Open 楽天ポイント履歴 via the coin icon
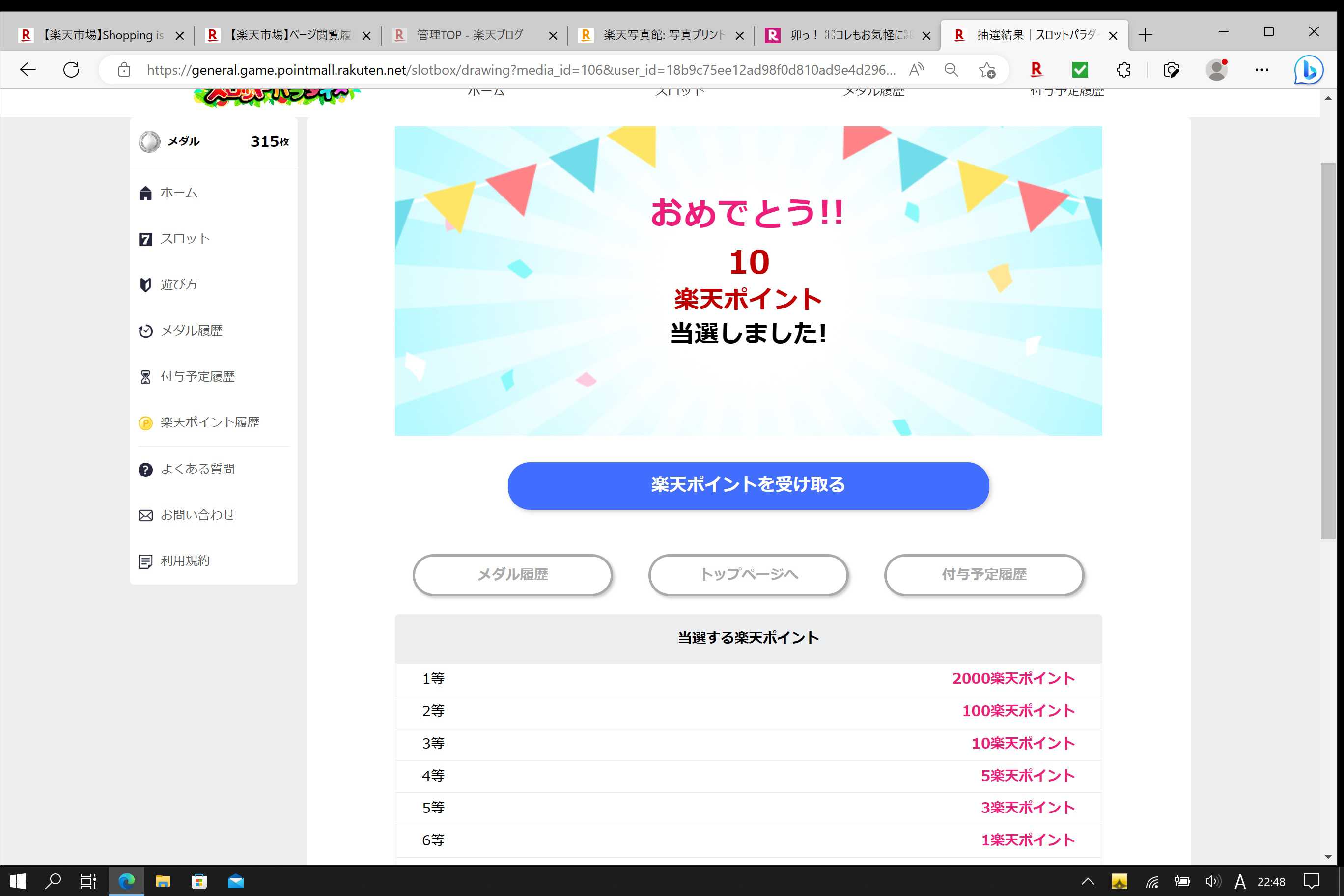Screen dimensions: 1344x896 [x=145, y=423]
